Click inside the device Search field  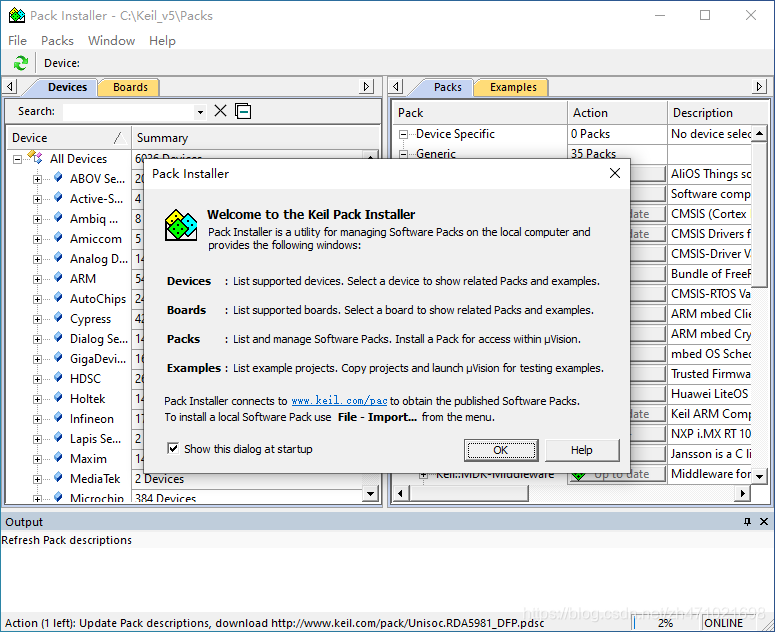click(x=129, y=112)
